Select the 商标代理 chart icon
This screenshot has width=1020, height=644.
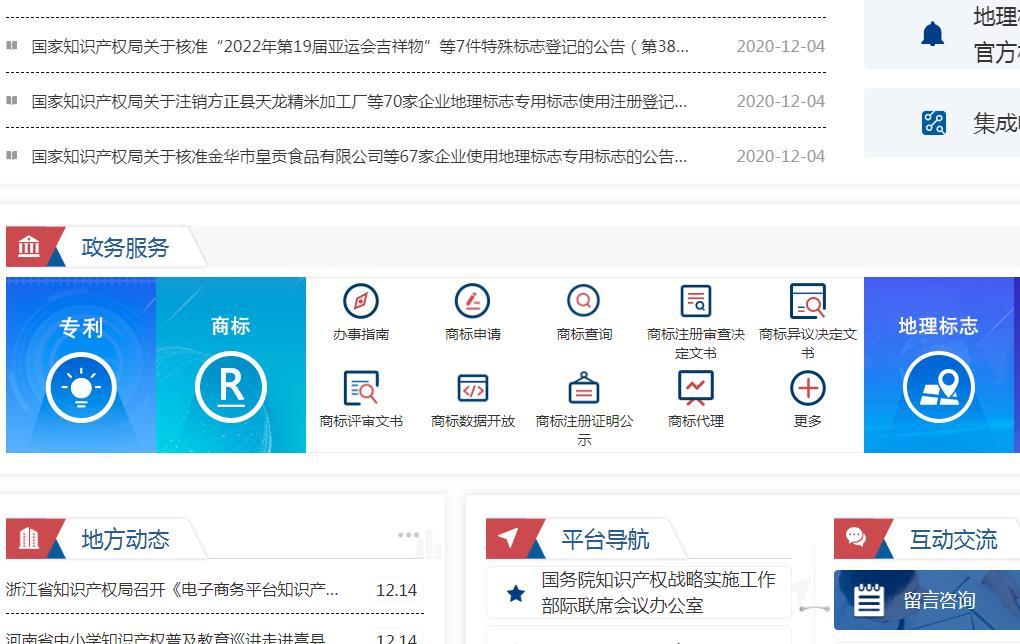tap(695, 385)
